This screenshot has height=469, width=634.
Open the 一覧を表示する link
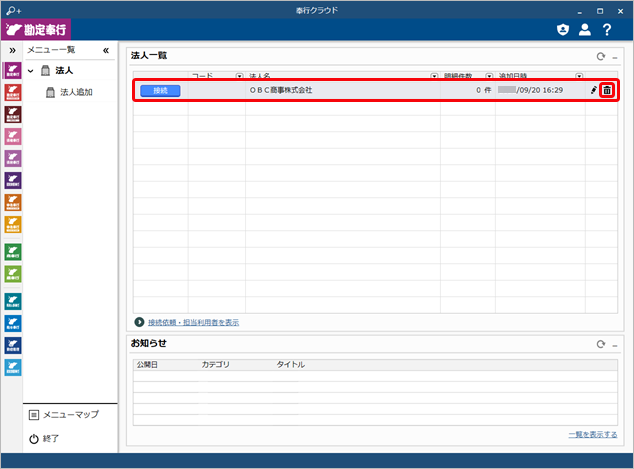point(593,435)
